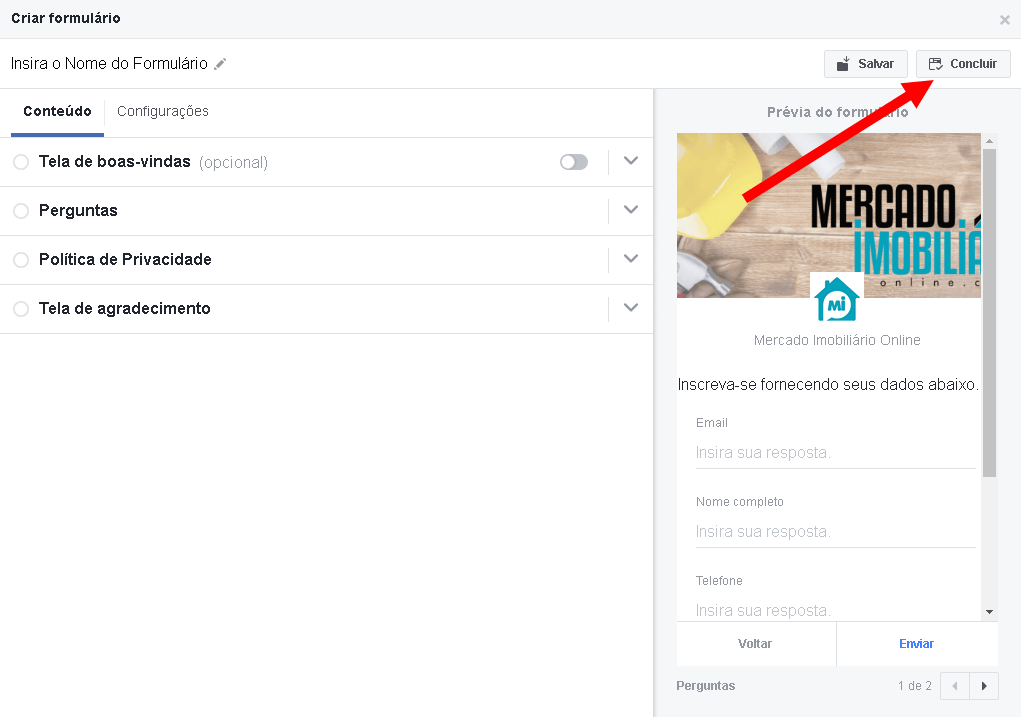
Task: Expand the Tela de agradecimento chevron
Action: tap(630, 307)
